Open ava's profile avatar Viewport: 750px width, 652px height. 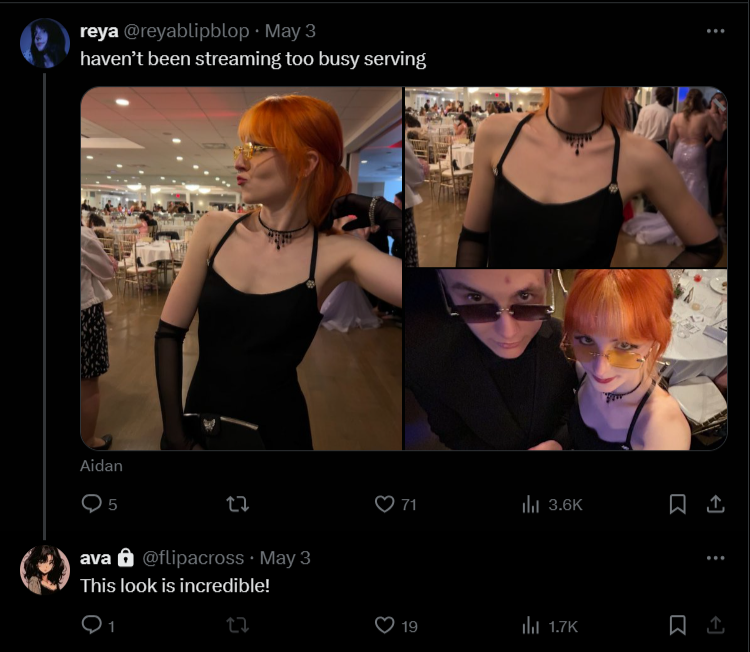coord(45,570)
